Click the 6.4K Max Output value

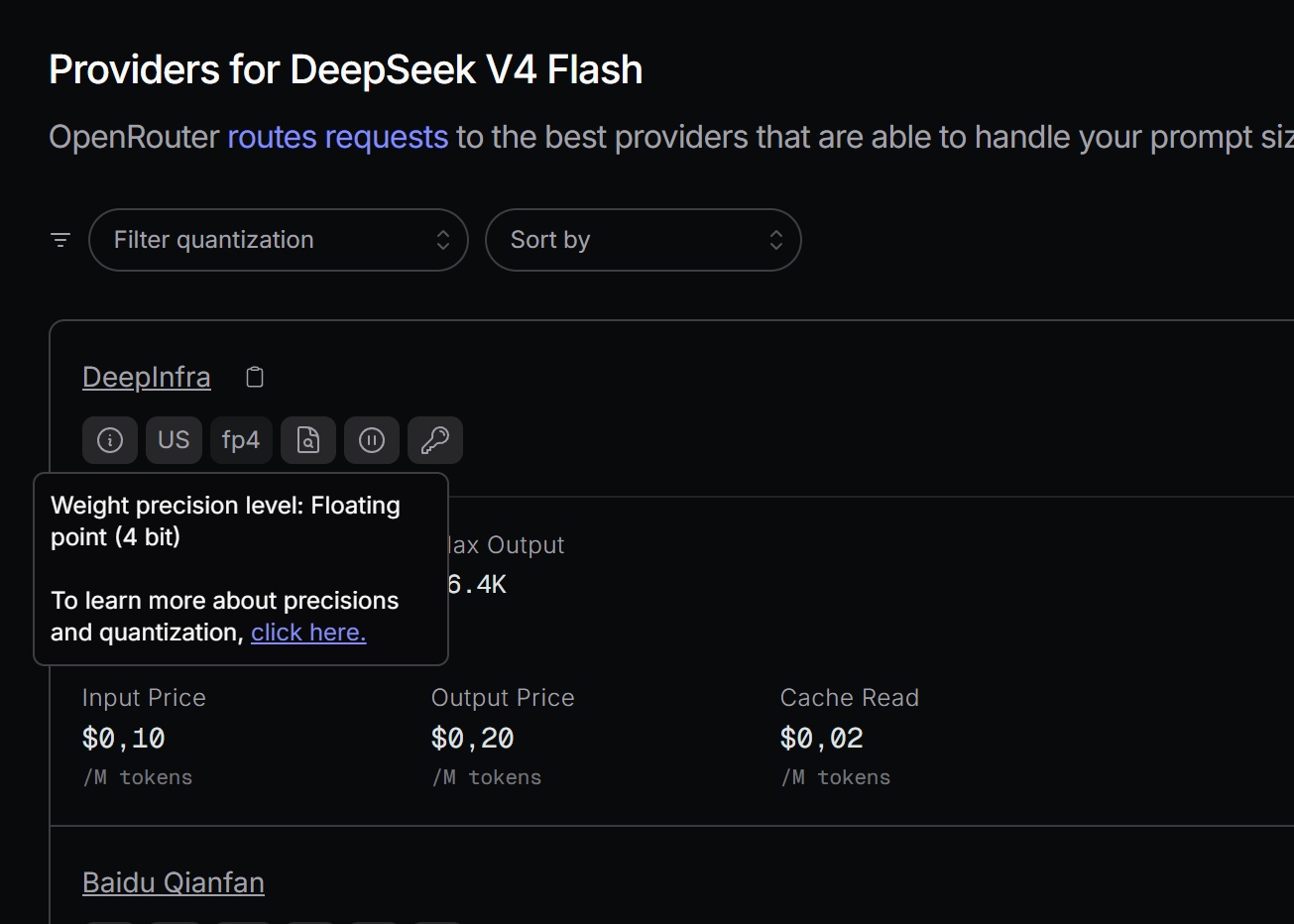[478, 585]
